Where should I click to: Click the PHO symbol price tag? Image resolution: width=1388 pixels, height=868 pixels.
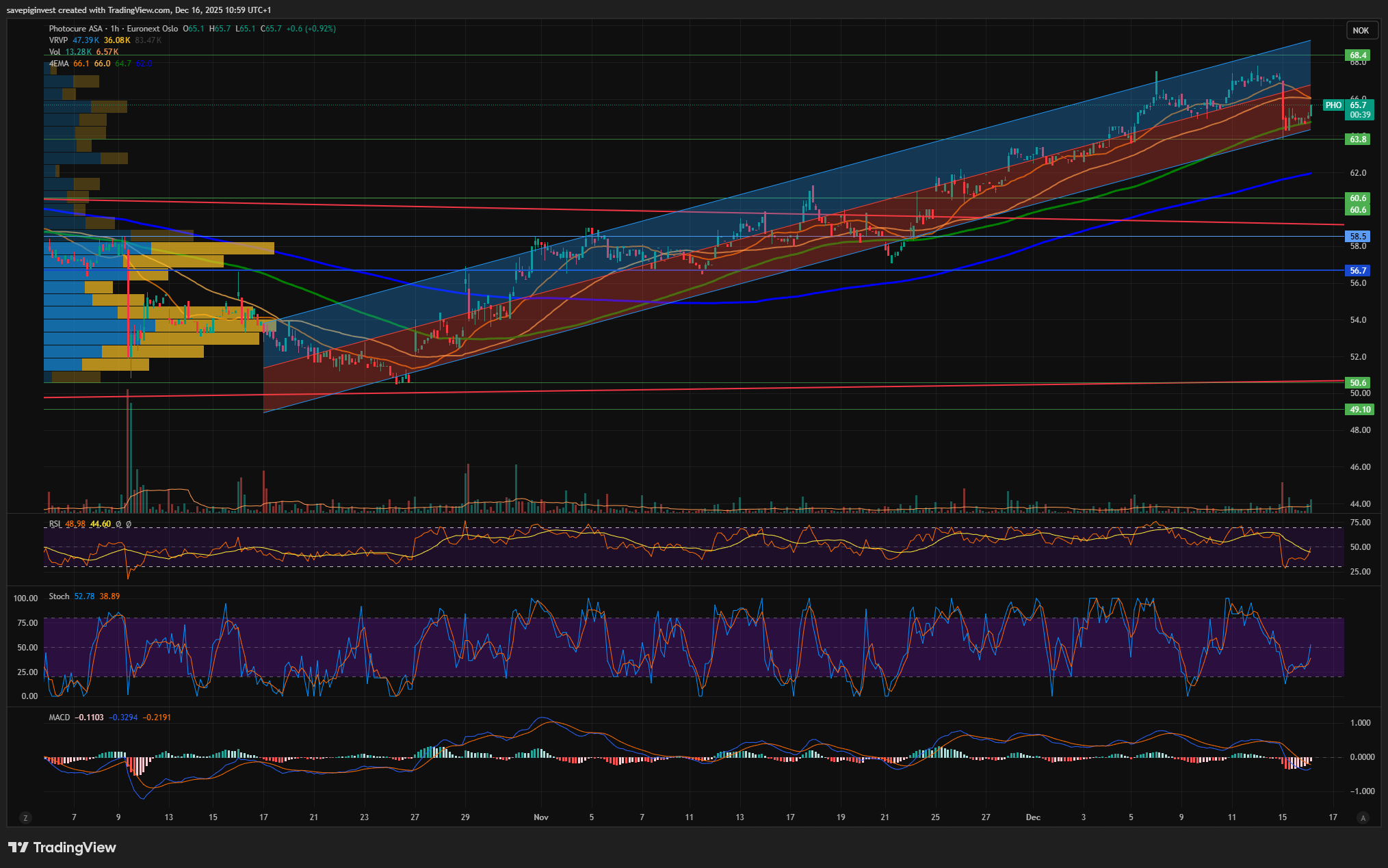coord(1333,105)
